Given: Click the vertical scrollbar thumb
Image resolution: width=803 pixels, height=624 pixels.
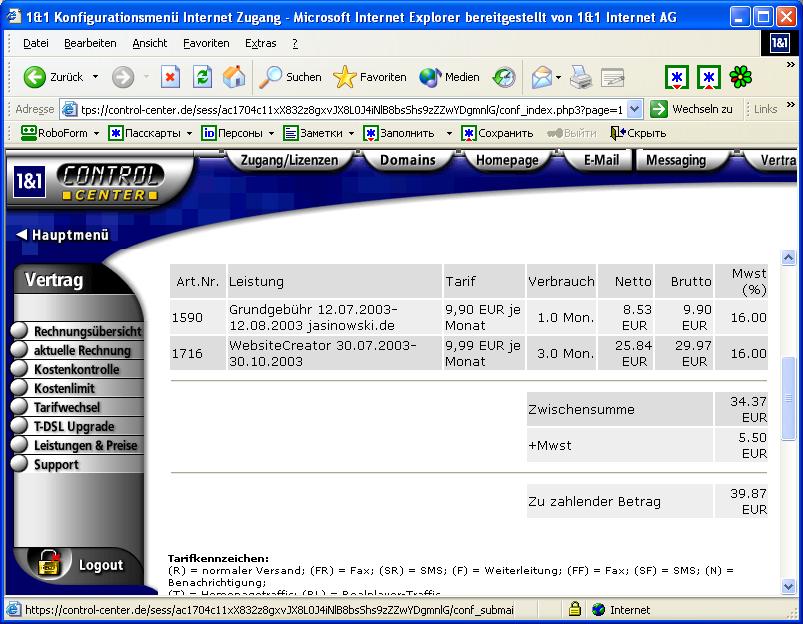Looking at the screenshot, I should pyautogui.click(x=789, y=398).
